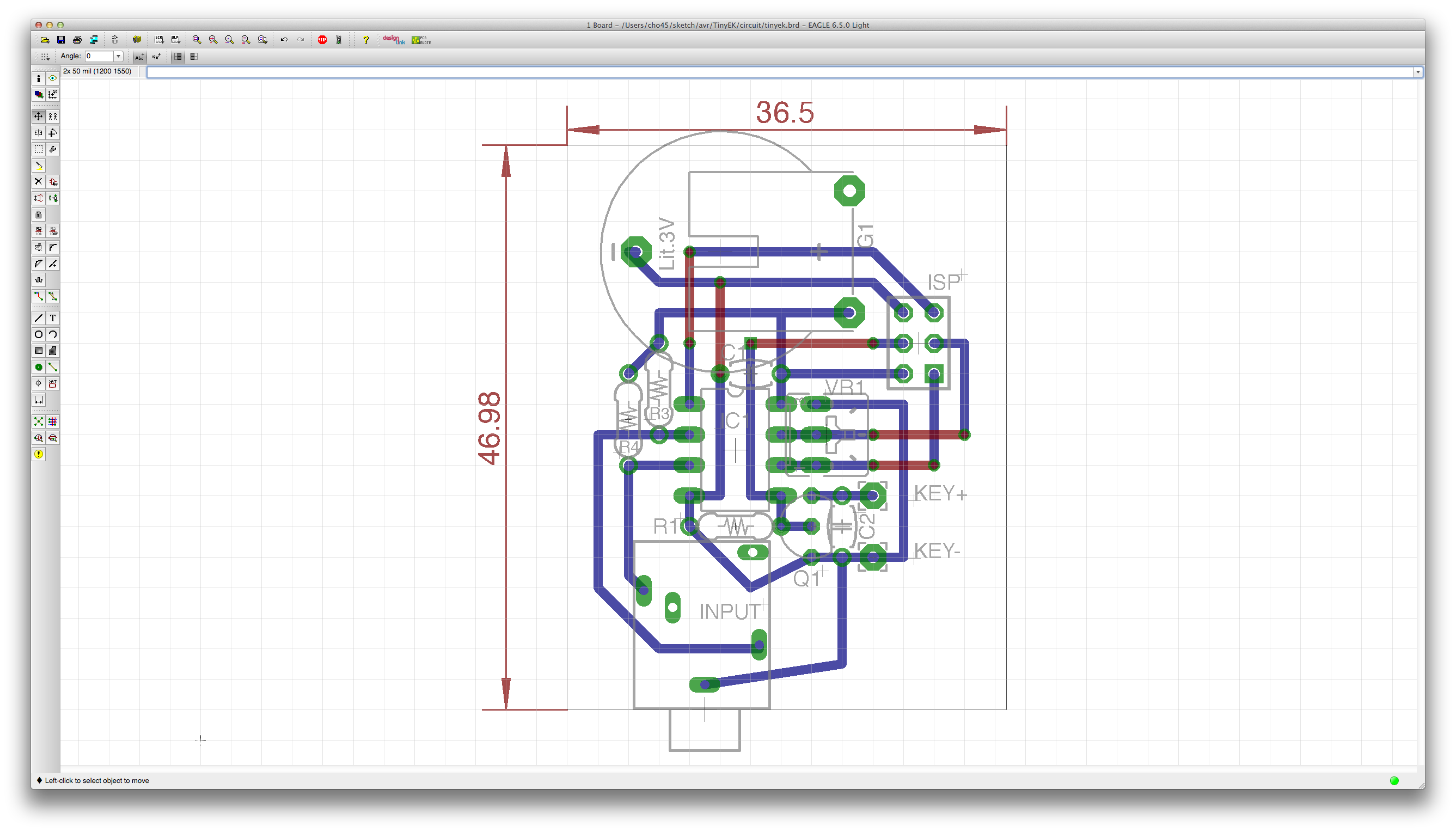The height and width of the screenshot is (832, 1456).
Task: Open the command line history dropdown
Action: click(1417, 72)
